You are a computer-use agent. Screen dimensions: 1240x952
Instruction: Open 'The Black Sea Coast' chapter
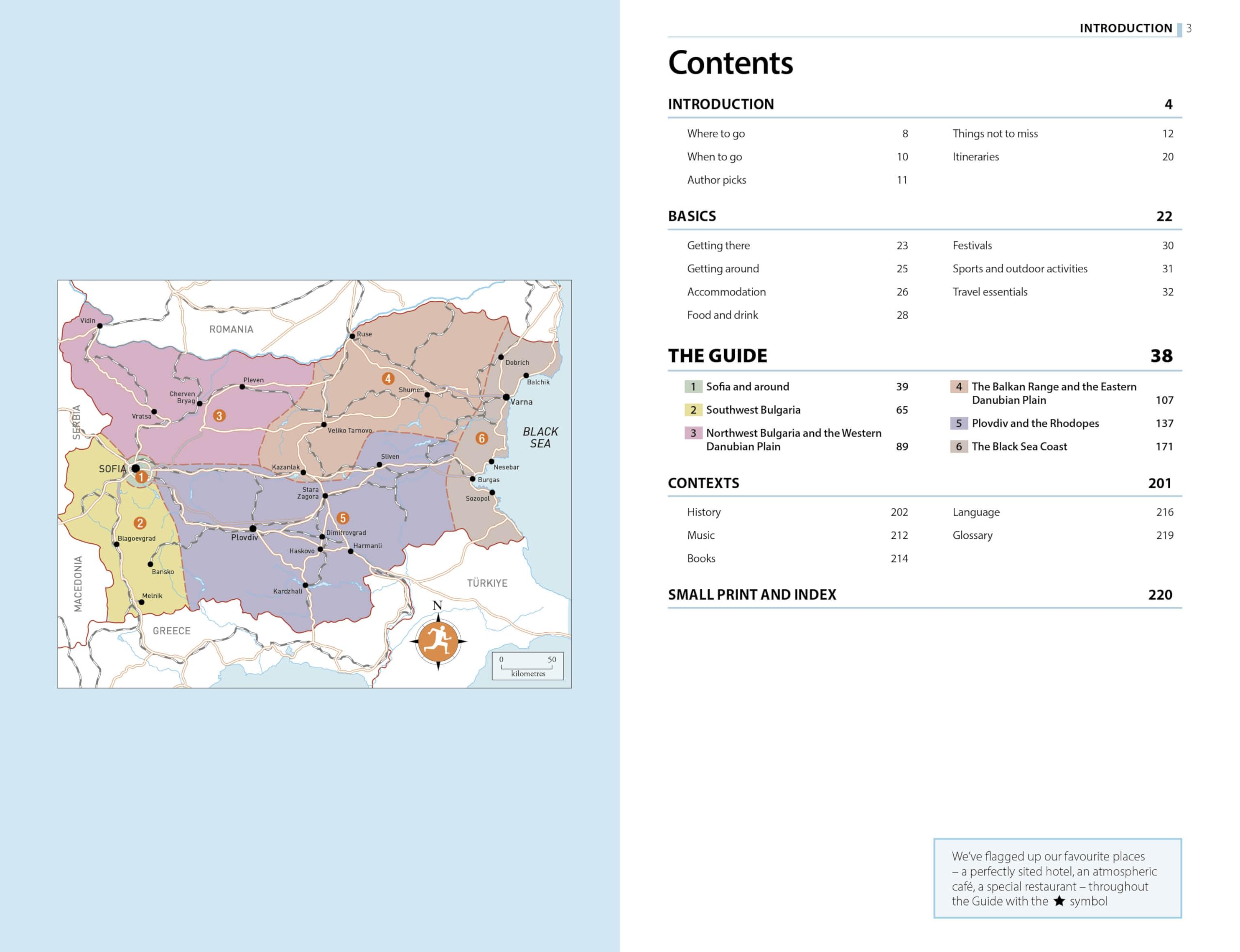coord(1019,447)
